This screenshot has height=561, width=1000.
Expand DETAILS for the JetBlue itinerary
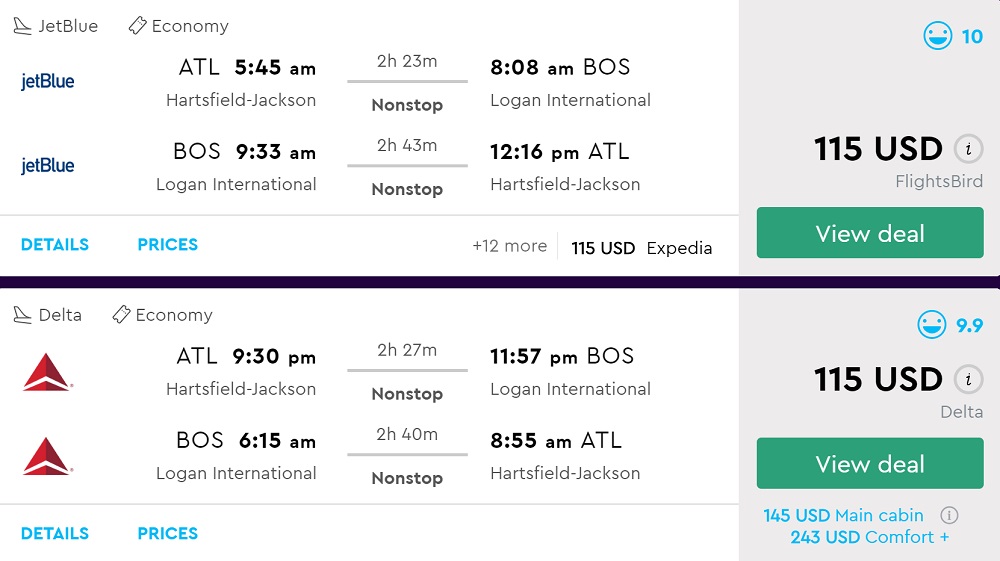click(55, 245)
